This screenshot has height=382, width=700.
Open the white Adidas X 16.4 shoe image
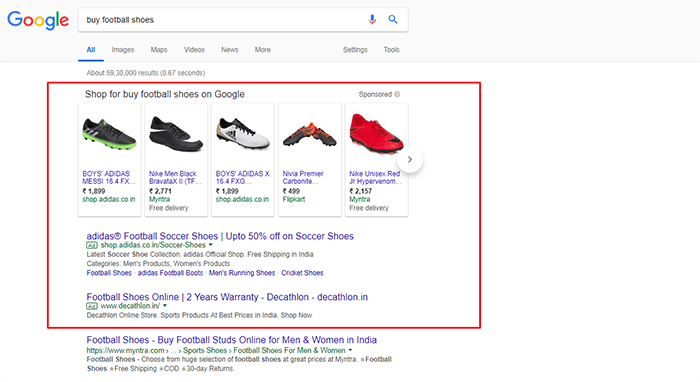(243, 133)
